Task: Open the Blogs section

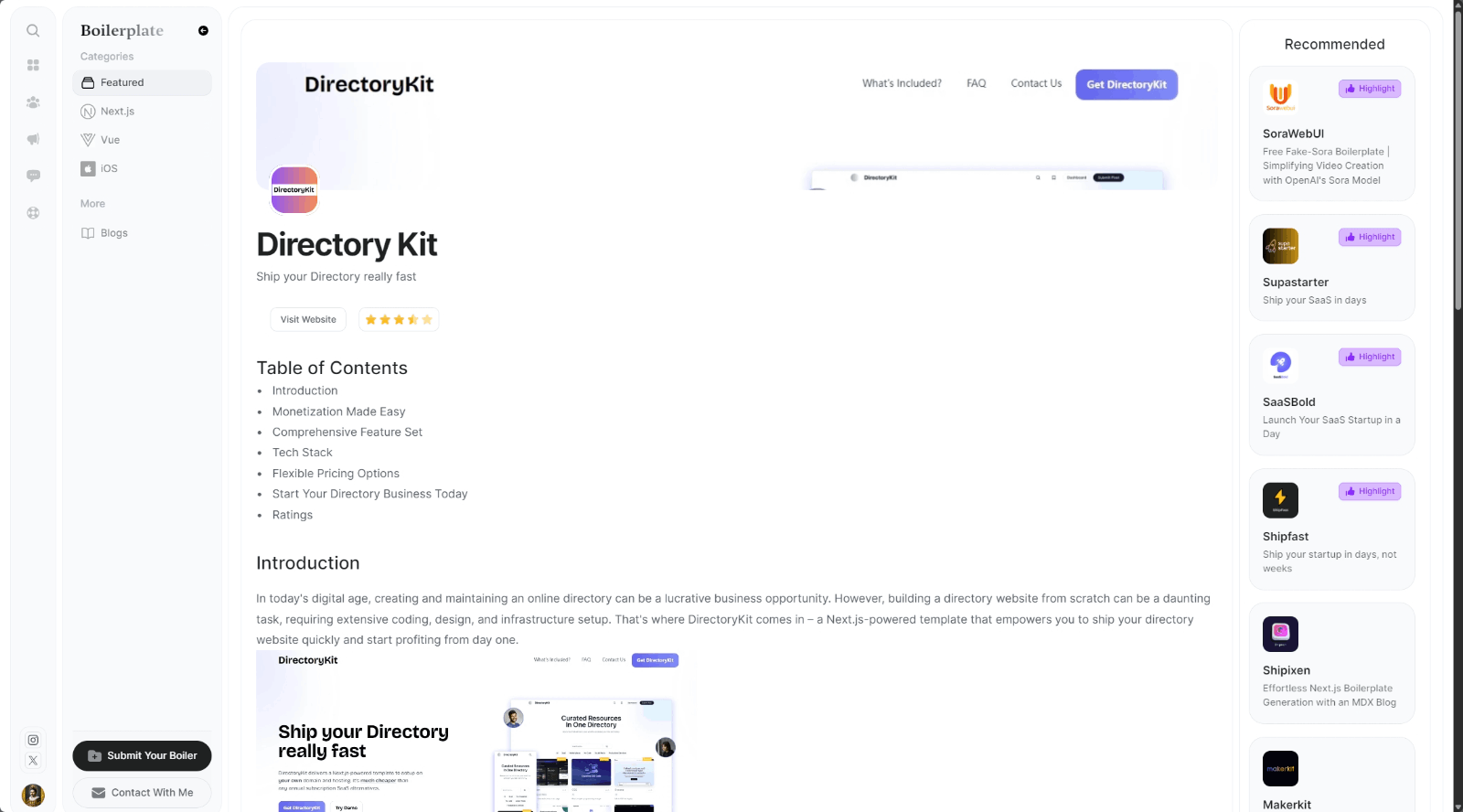Action: pos(142,233)
